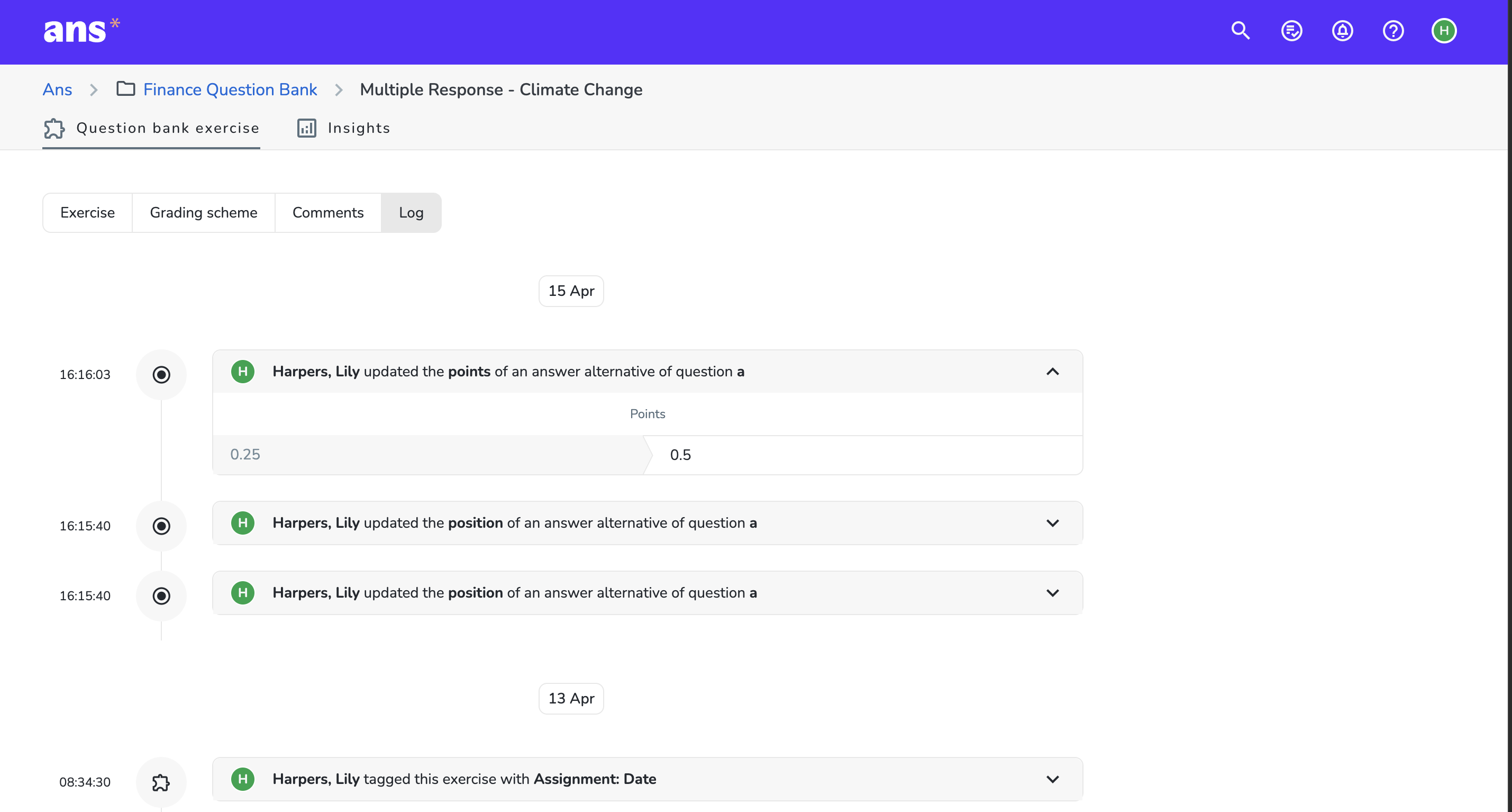Open the help question mark icon
This screenshot has height=812, width=1512.
coord(1393,31)
